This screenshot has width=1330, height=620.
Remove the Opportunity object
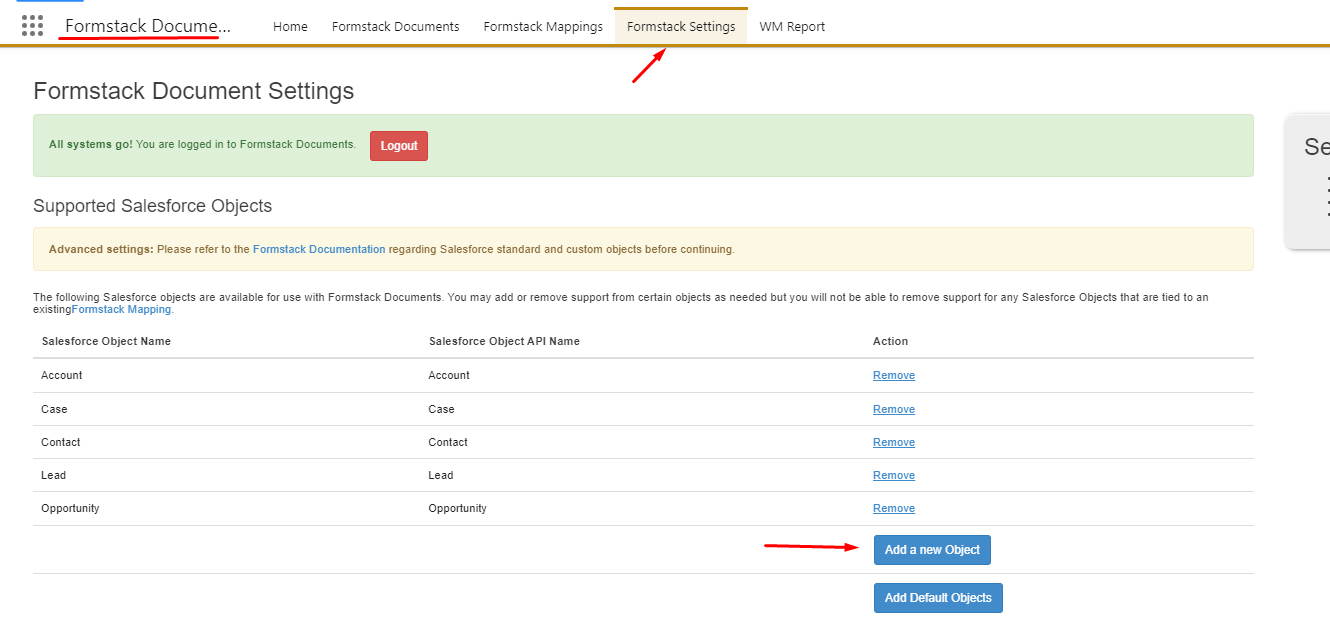pos(893,508)
